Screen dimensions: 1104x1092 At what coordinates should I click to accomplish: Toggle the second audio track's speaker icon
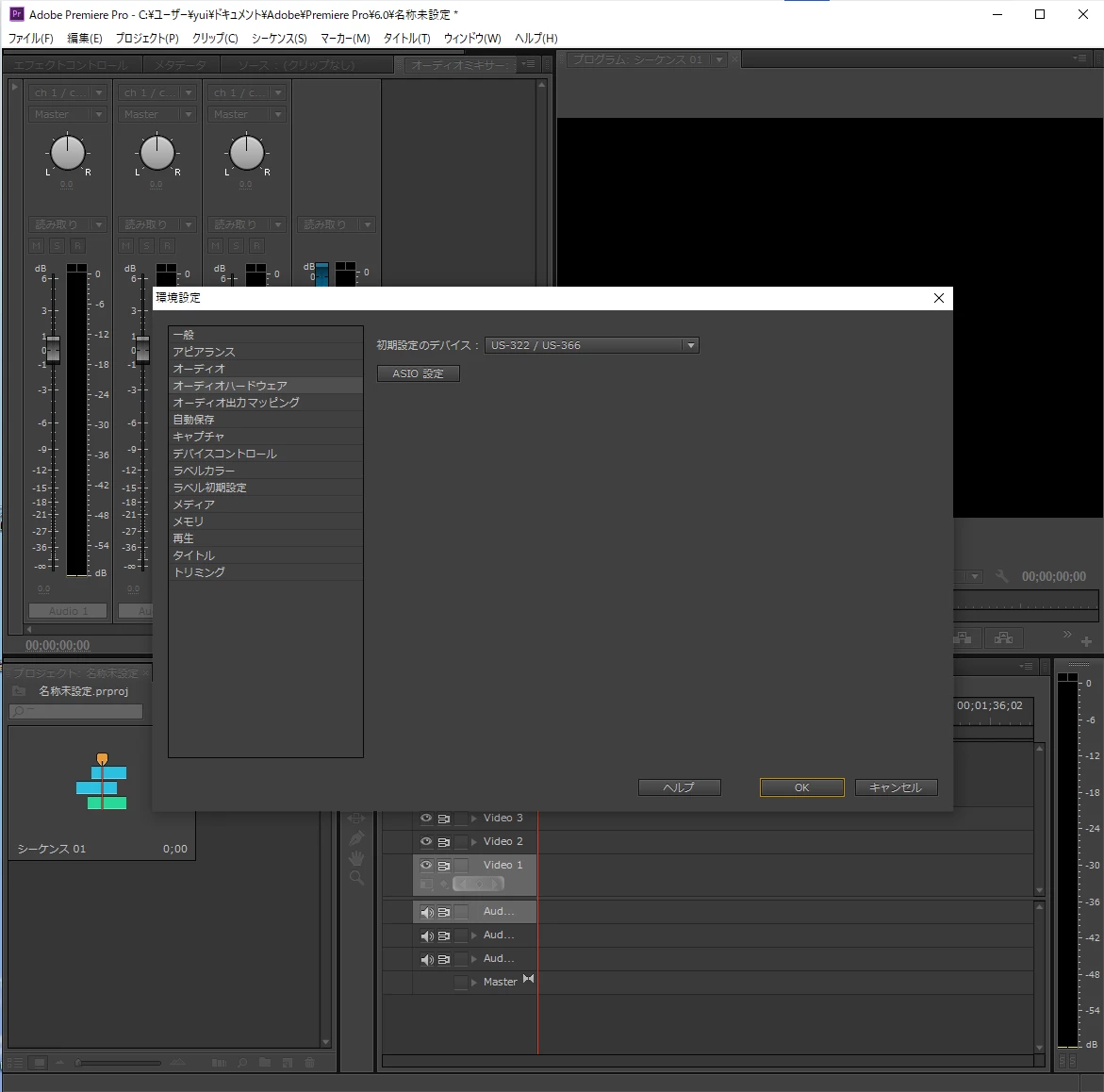tap(427, 935)
